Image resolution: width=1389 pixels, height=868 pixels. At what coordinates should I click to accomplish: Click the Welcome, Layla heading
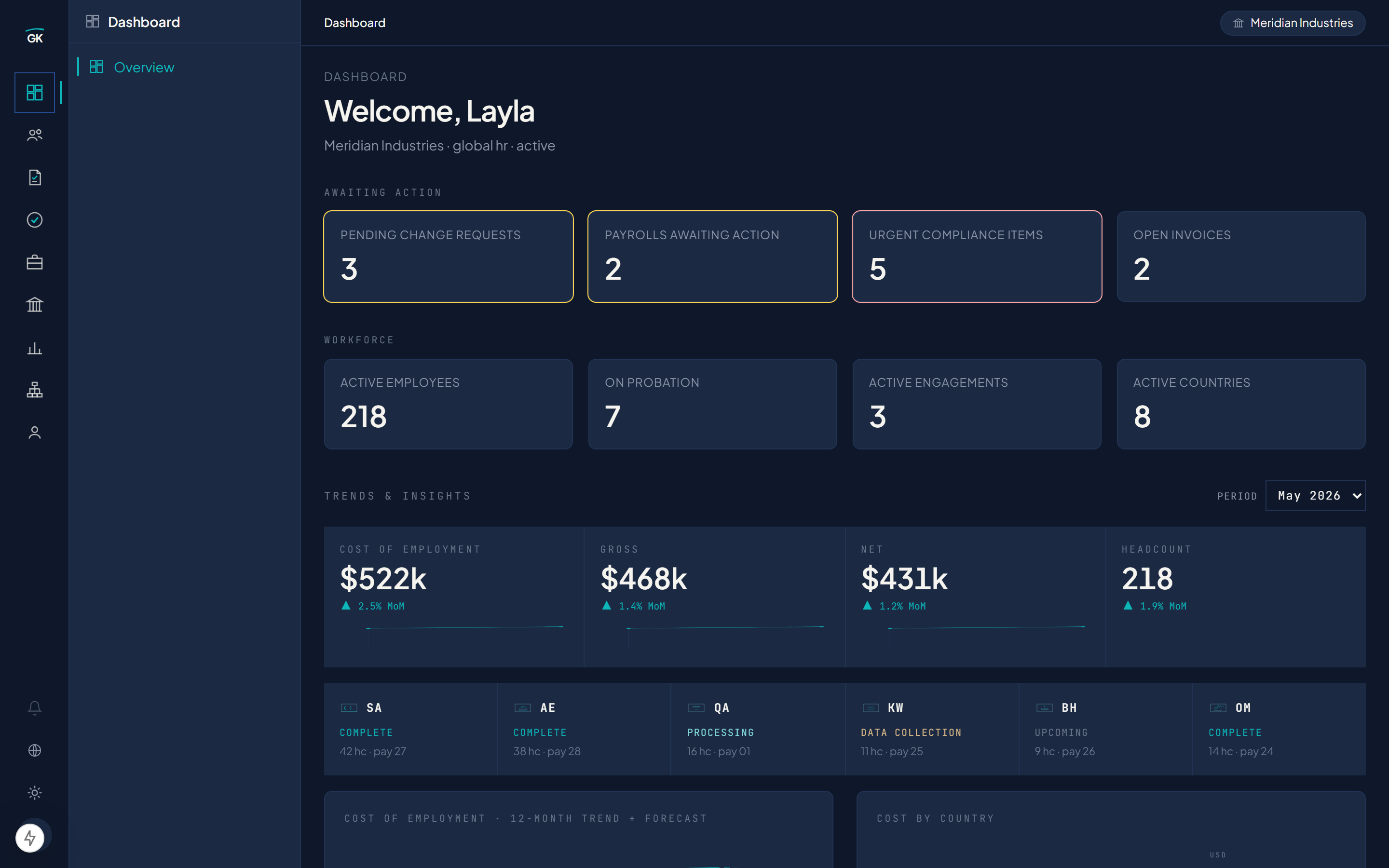pos(429,111)
